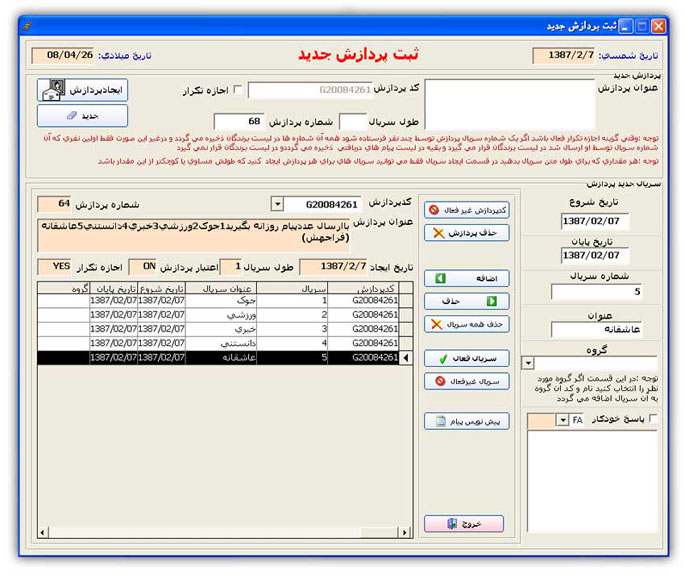This screenshot has width=685, height=575.
Task: Click the current row indicator arrow in the table
Action: coord(406,357)
